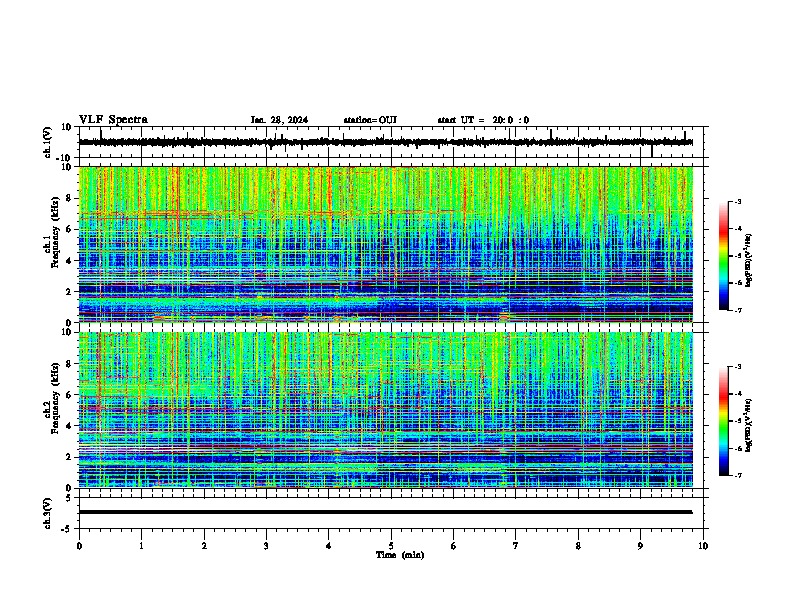Image resolution: width=792 pixels, height=612 pixels.
Task: Click the time axis tick label "5"
Action: click(x=391, y=546)
